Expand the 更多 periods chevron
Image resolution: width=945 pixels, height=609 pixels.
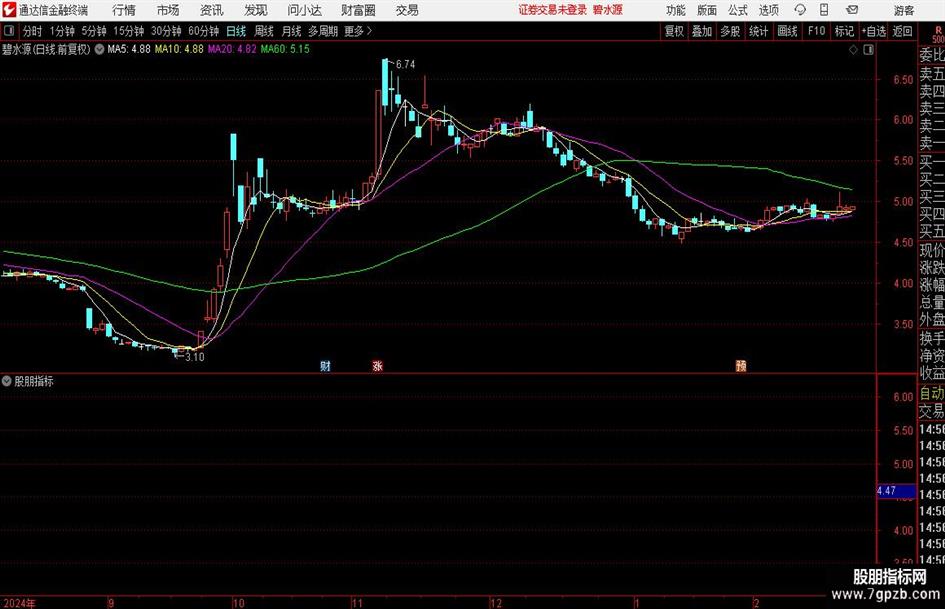369,31
